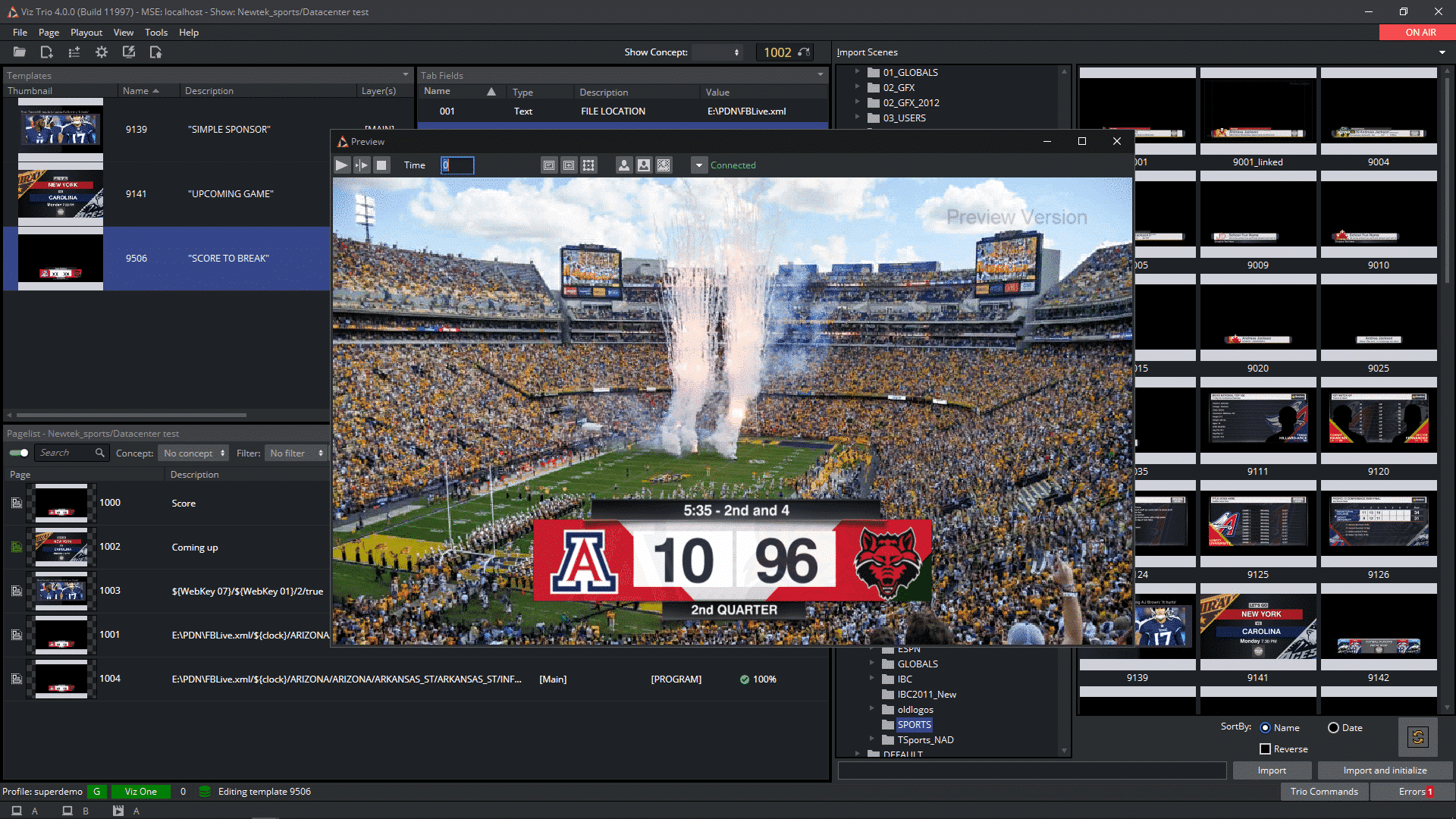Click the Import and initialize button
Viewport: 1456px width, 819px height.
(1385, 770)
